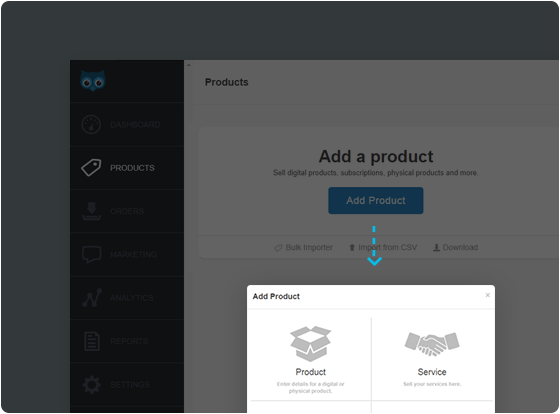
Task: Click the owl logo icon
Action: pyautogui.click(x=93, y=81)
